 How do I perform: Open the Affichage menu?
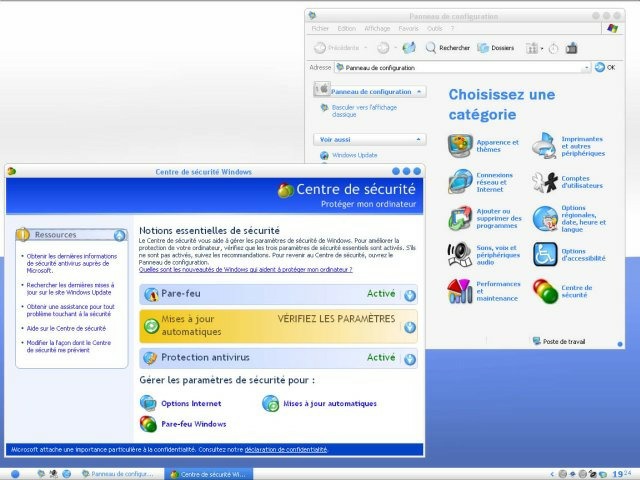click(x=377, y=29)
